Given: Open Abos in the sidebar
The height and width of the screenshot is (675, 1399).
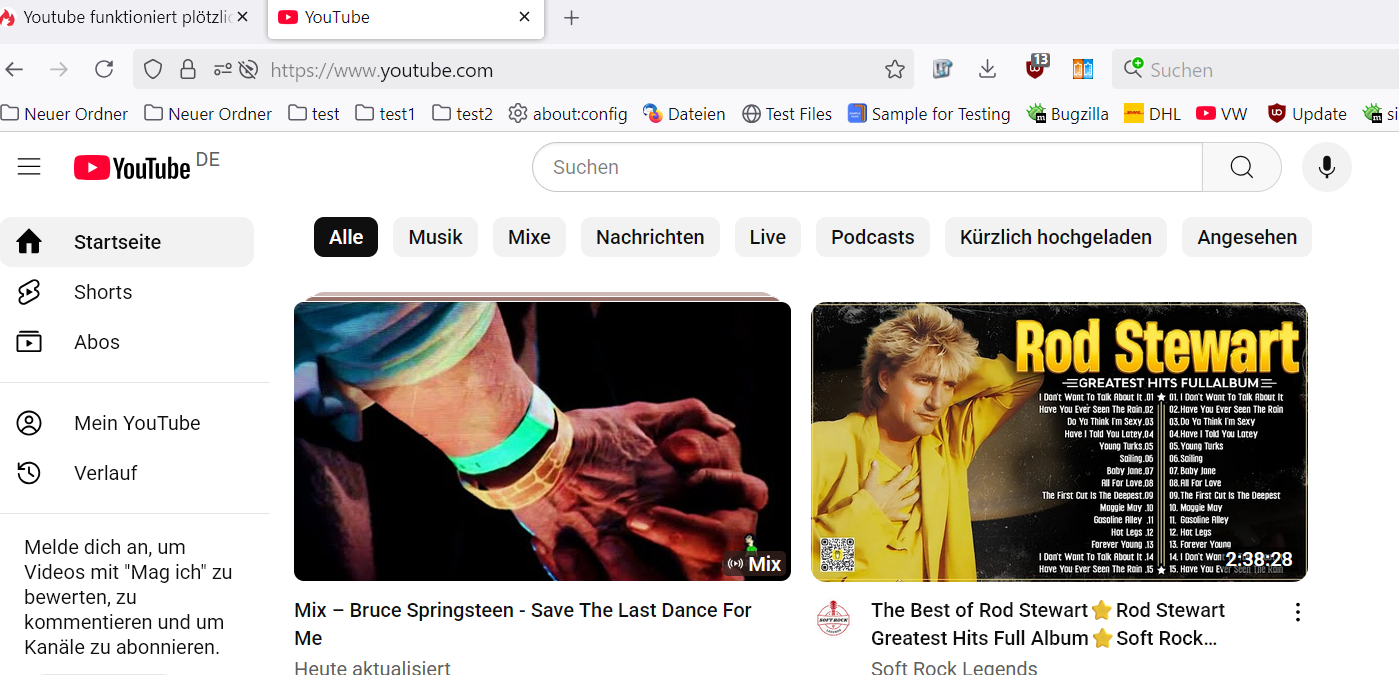Looking at the screenshot, I should pyautogui.click(x=127, y=342).
